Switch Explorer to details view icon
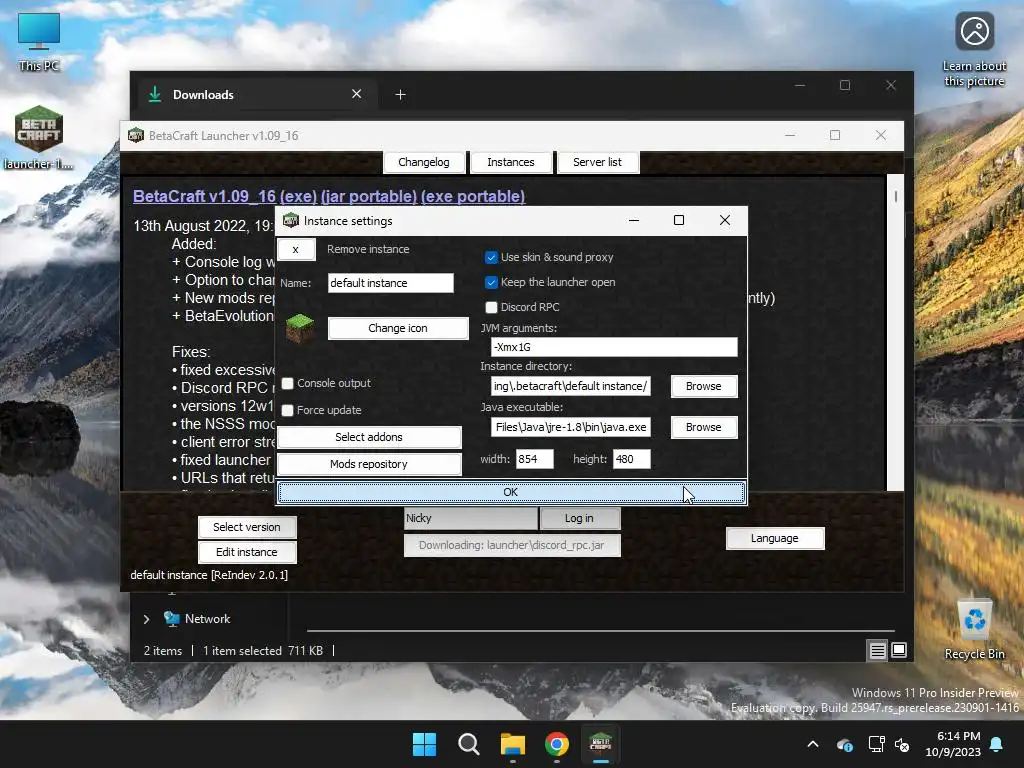This screenshot has width=1024, height=768. click(x=877, y=650)
